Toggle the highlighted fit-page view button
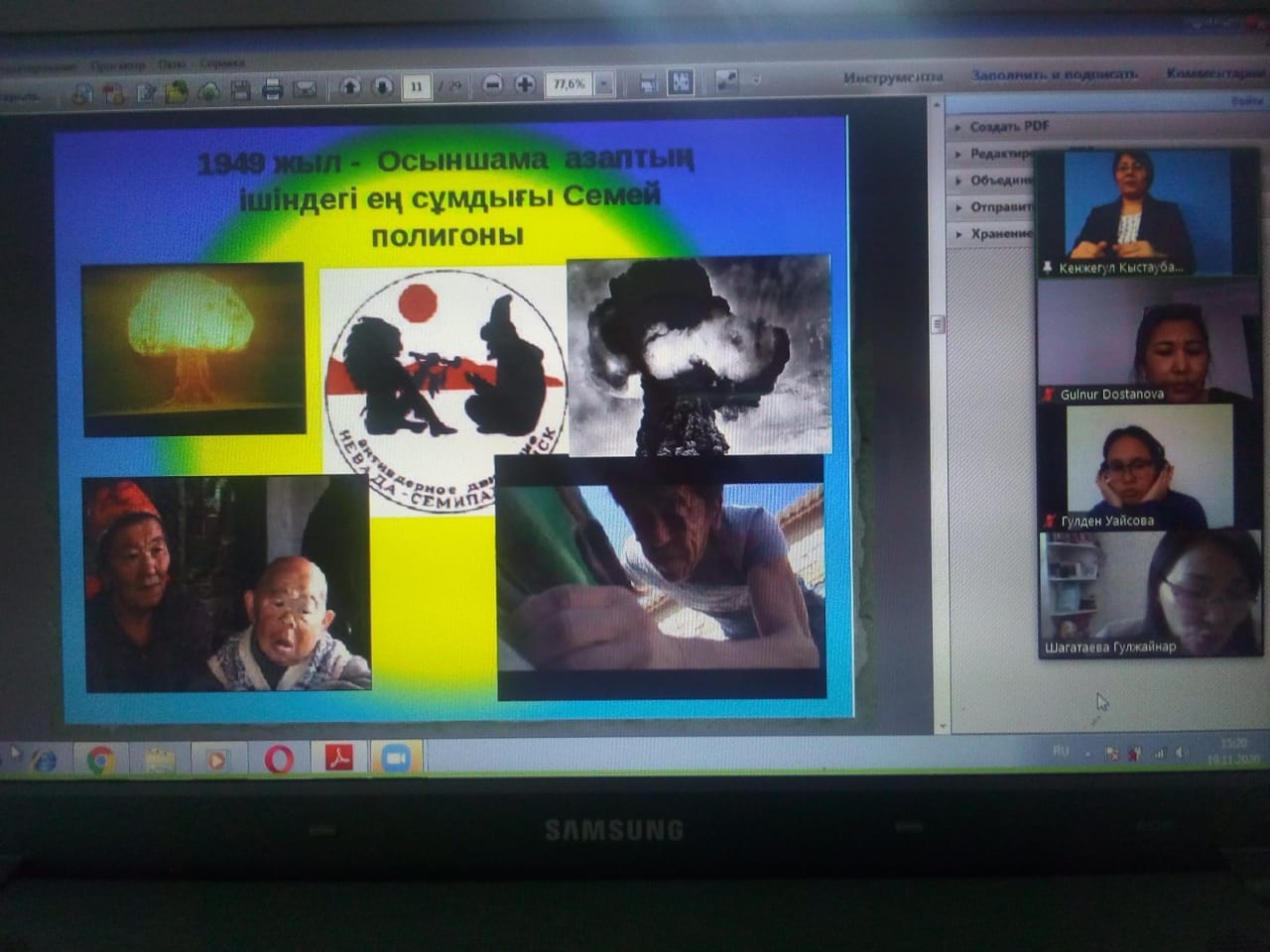 [681, 83]
